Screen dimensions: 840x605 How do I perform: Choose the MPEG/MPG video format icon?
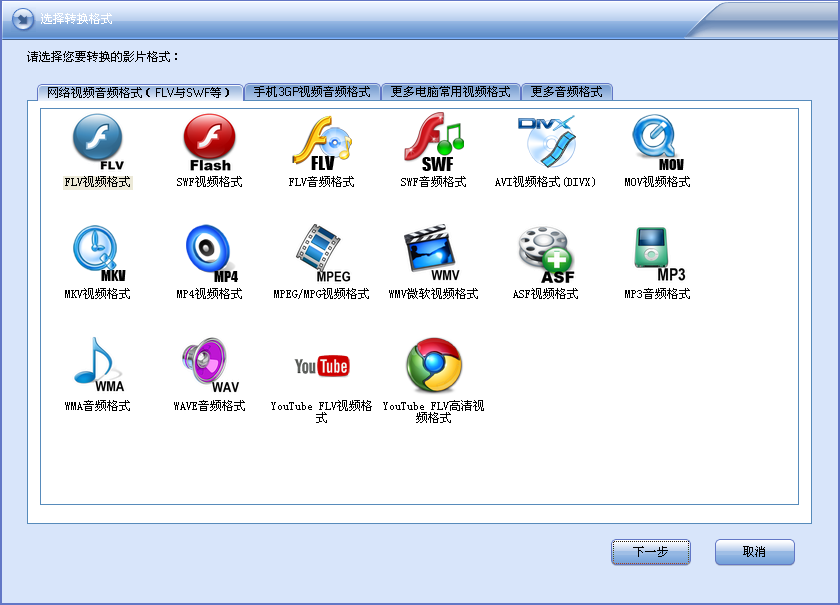tap(321, 254)
